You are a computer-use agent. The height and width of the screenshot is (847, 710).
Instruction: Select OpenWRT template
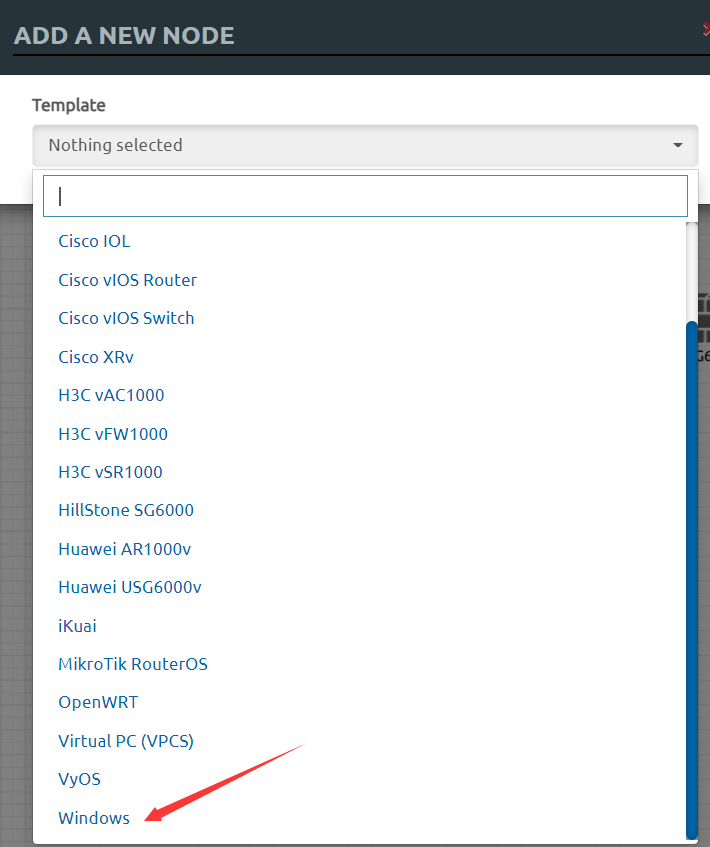click(98, 702)
